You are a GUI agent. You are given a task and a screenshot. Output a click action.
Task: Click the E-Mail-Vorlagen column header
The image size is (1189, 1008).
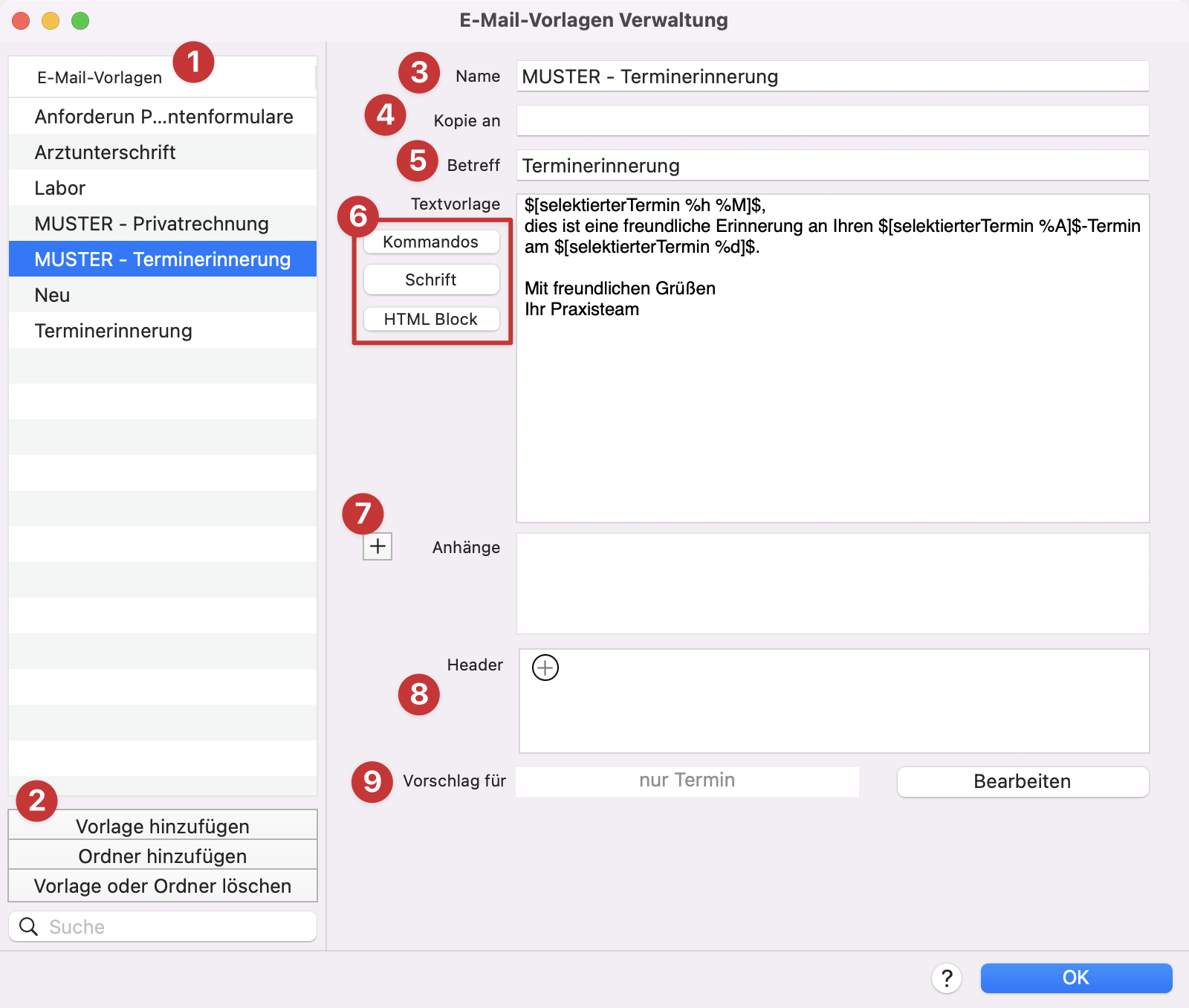tap(163, 77)
